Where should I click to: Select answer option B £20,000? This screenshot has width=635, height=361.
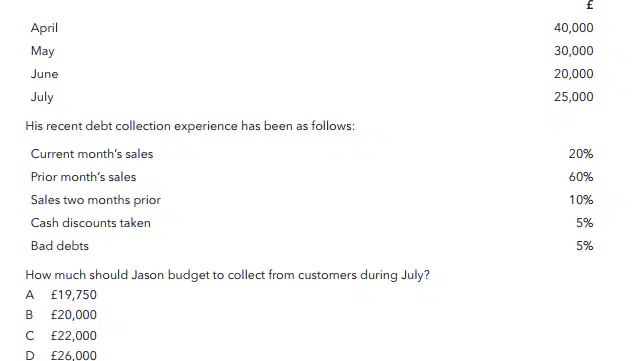61,315
